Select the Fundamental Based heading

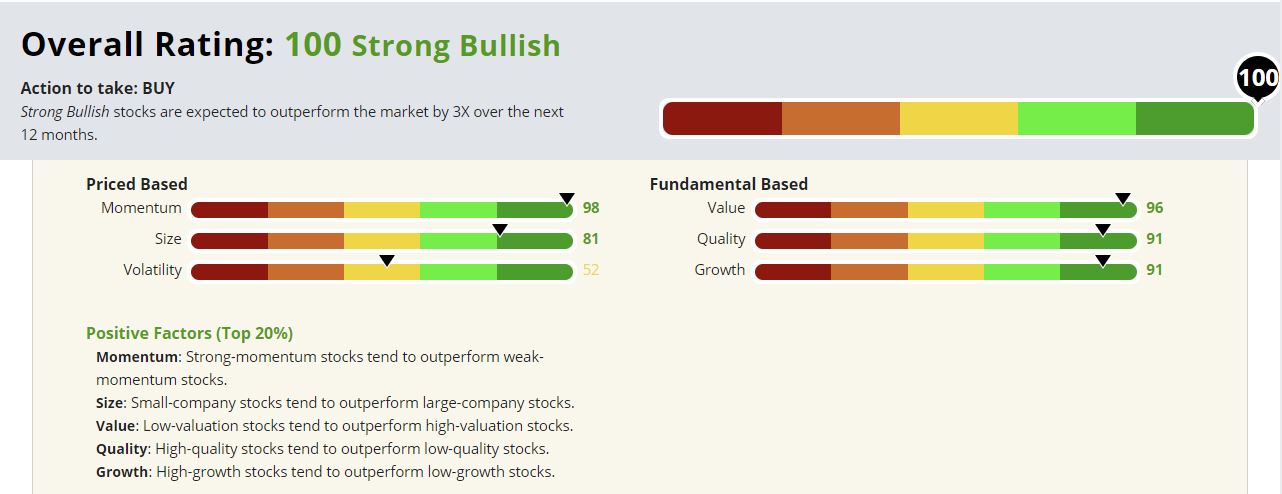click(729, 184)
